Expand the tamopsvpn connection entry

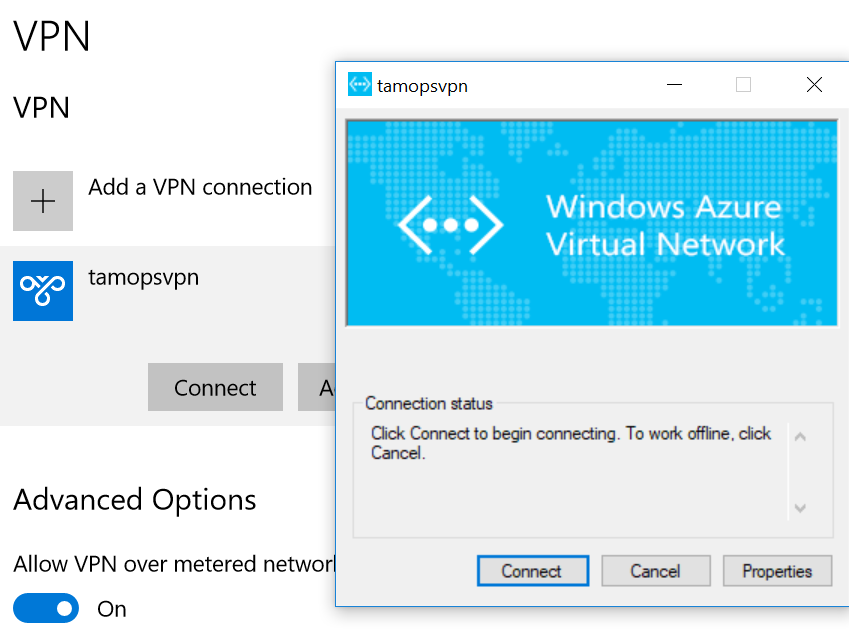tap(143, 277)
